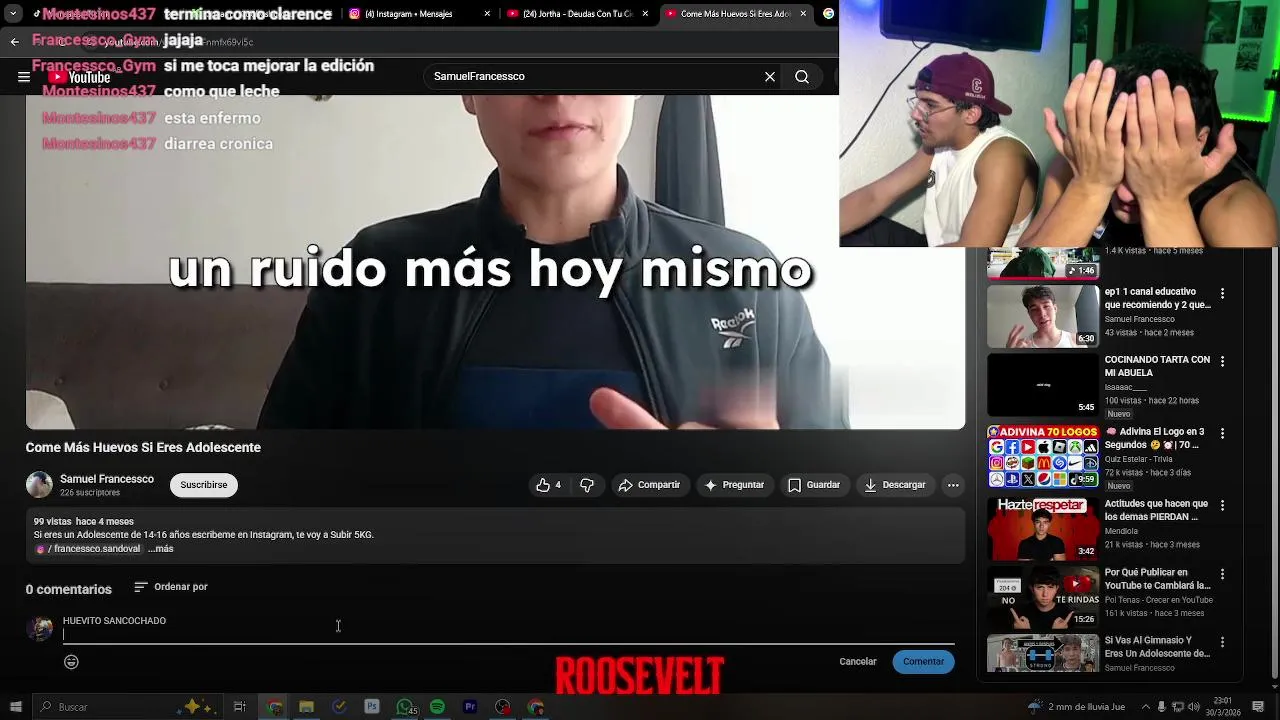Open options for Adivina El Logo video
Screen dimensions: 1280x720
(x=1222, y=434)
